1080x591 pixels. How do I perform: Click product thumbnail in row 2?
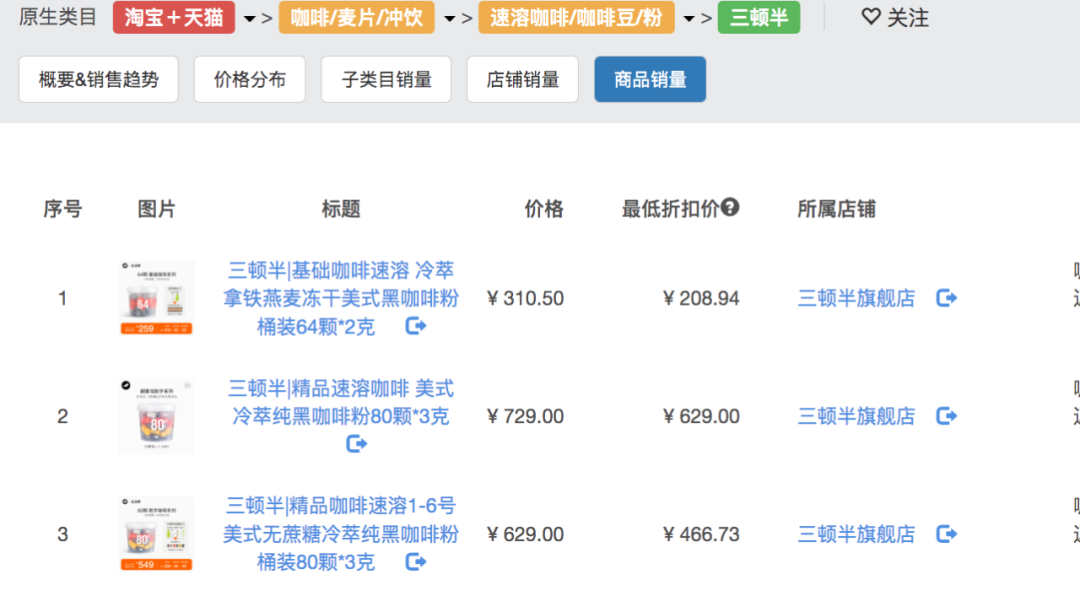click(156, 416)
